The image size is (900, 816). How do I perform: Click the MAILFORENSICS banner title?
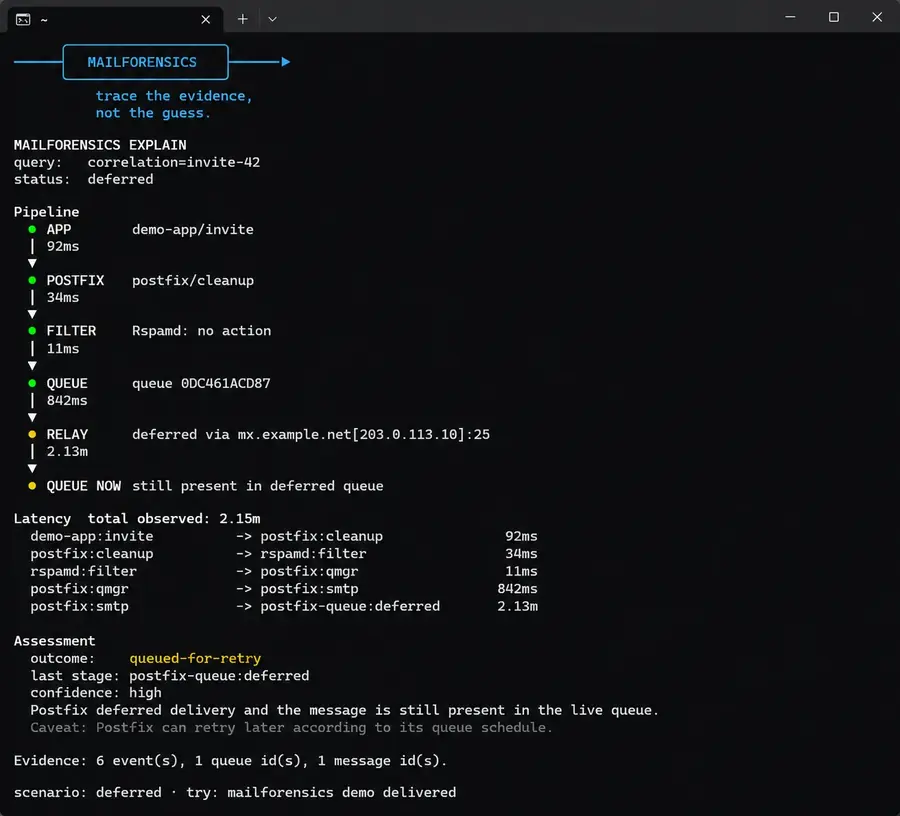(x=142, y=62)
